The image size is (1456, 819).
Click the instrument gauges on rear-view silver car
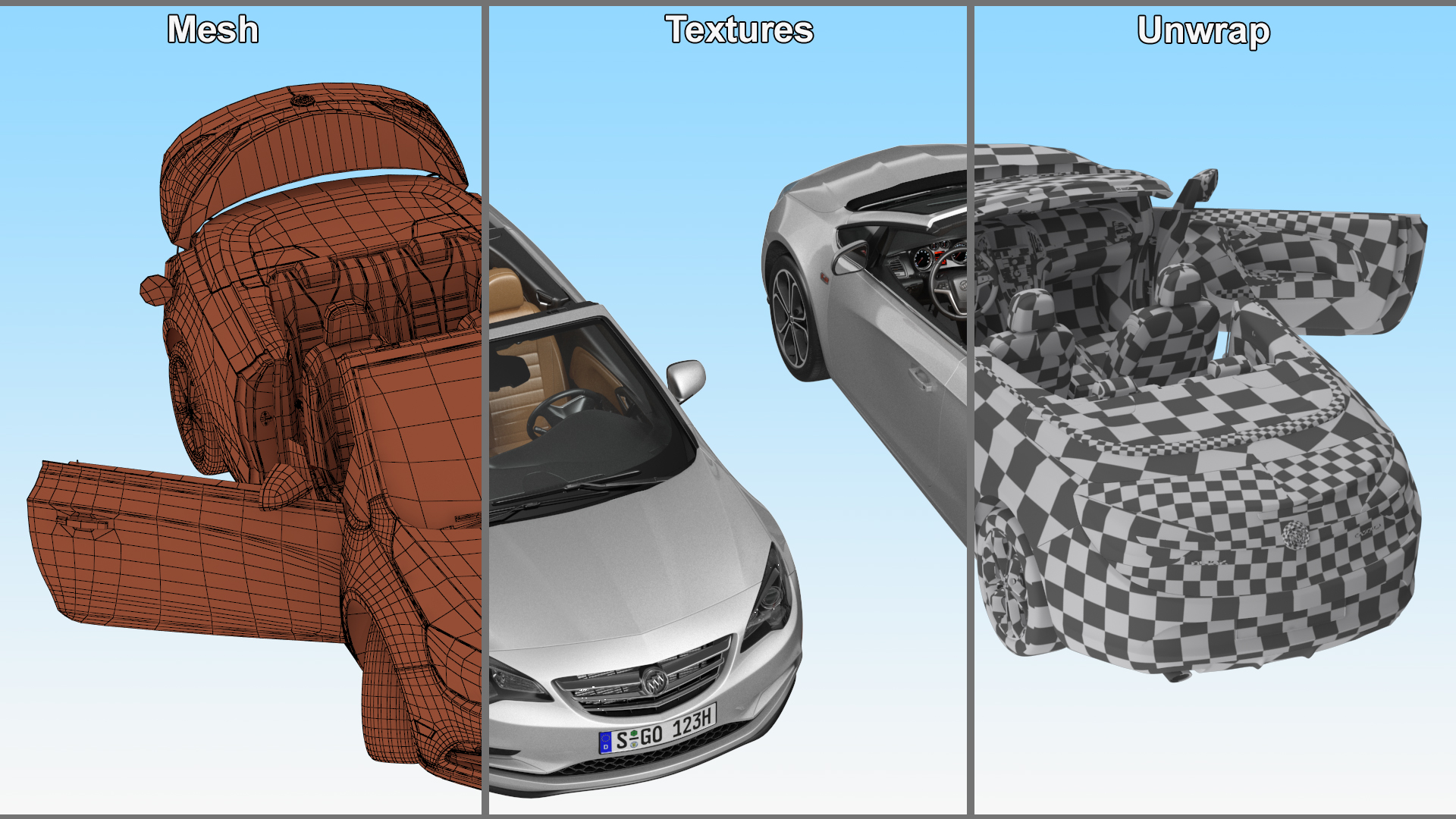click(x=924, y=258)
